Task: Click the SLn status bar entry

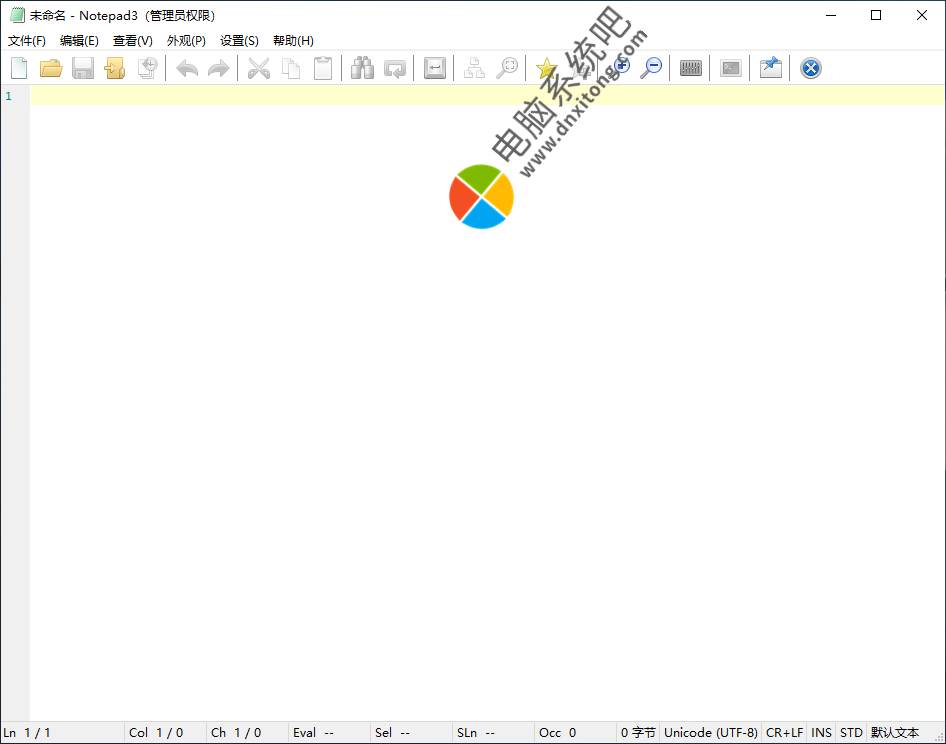Action: click(494, 733)
